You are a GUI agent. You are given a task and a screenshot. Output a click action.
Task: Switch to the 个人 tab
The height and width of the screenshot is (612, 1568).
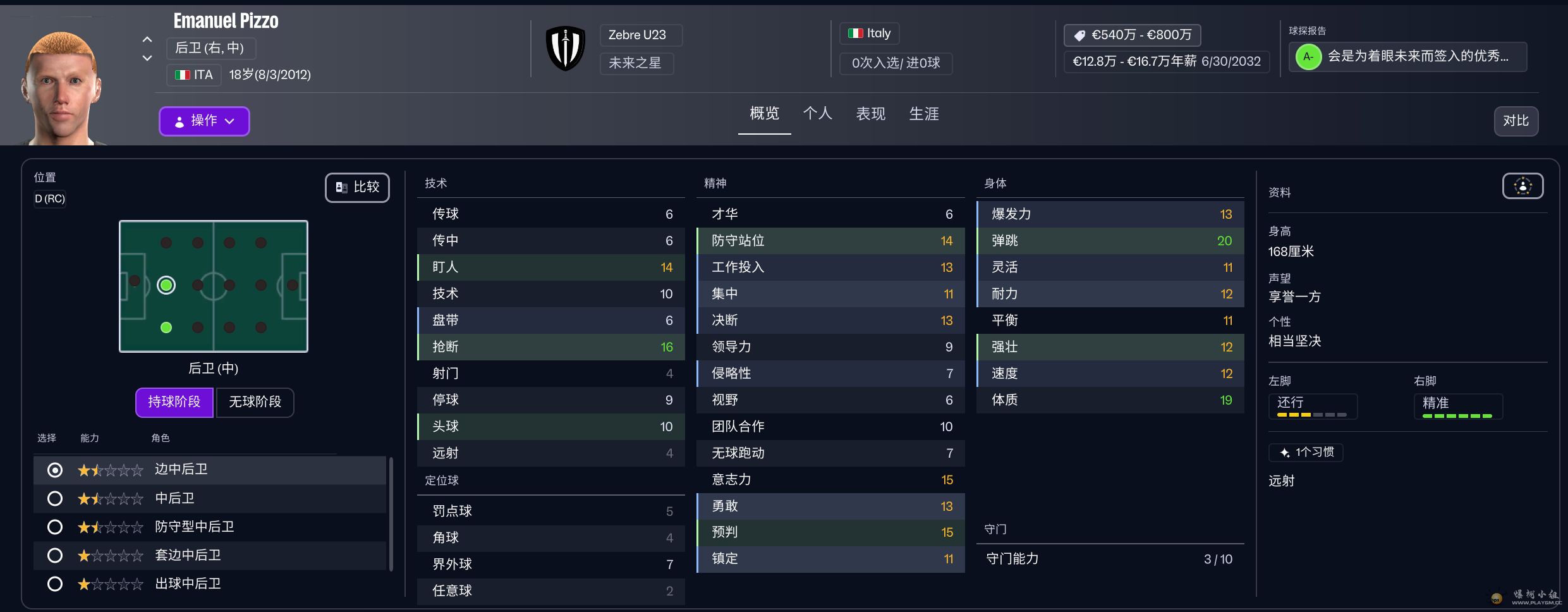(x=817, y=114)
